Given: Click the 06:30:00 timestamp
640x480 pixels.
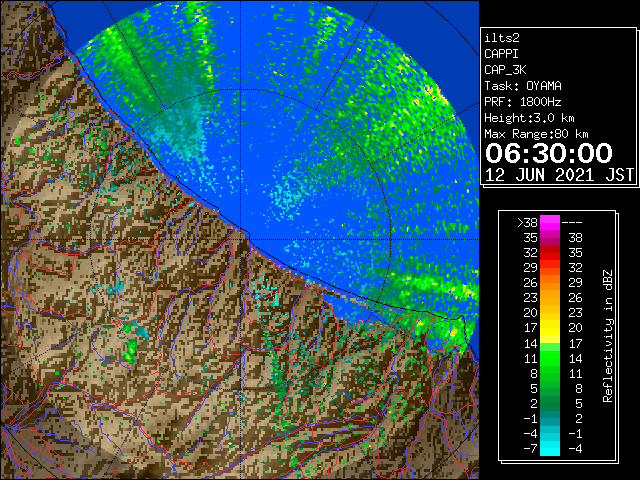Looking at the screenshot, I should point(549,153).
